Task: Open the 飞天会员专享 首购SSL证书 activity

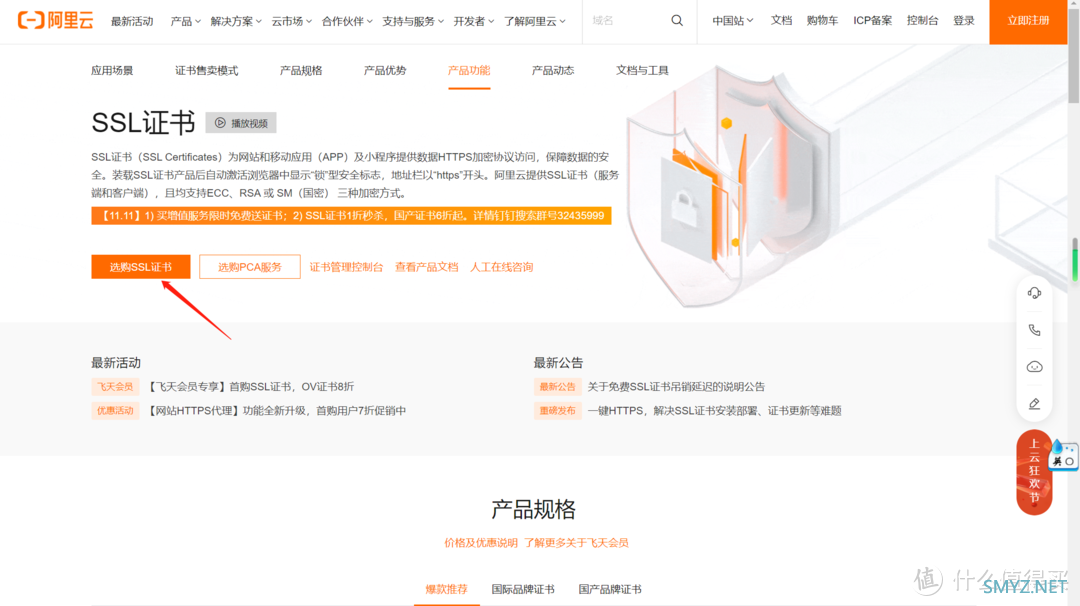Action: point(251,387)
